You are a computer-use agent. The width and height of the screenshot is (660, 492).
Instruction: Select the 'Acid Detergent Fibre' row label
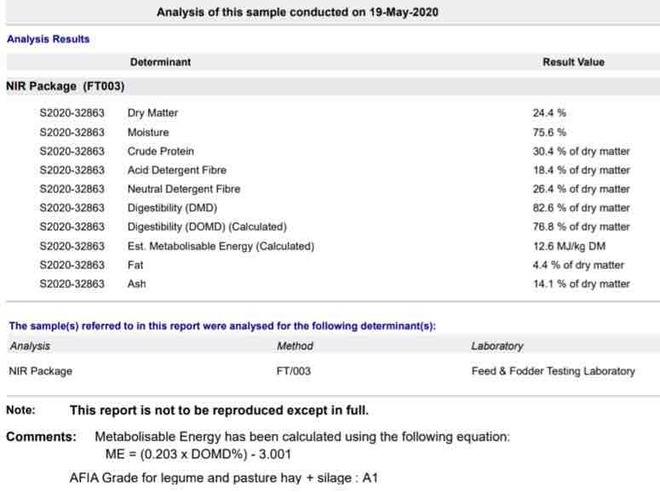tap(176, 170)
